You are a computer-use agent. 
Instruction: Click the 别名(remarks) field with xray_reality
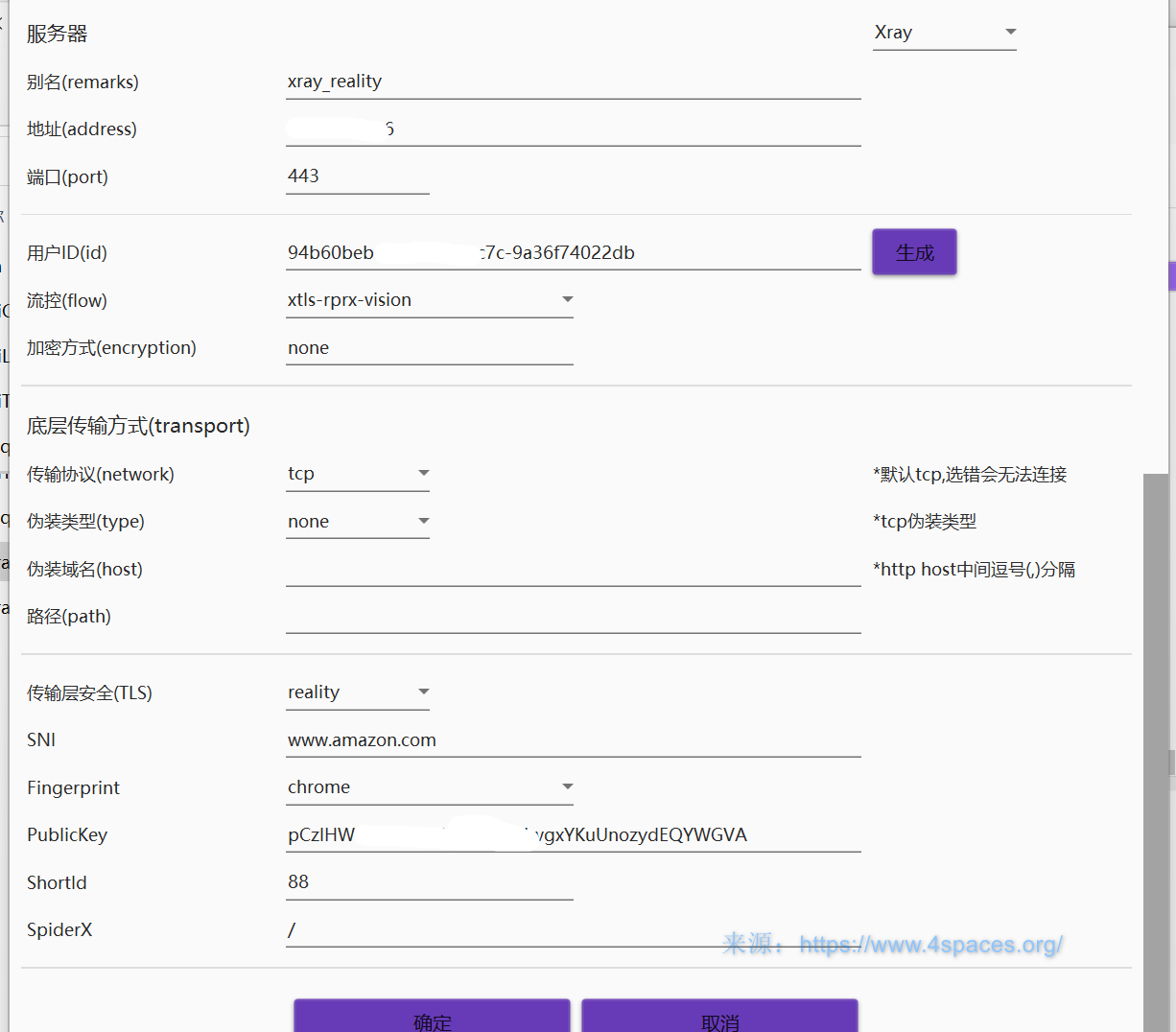[x=573, y=82]
